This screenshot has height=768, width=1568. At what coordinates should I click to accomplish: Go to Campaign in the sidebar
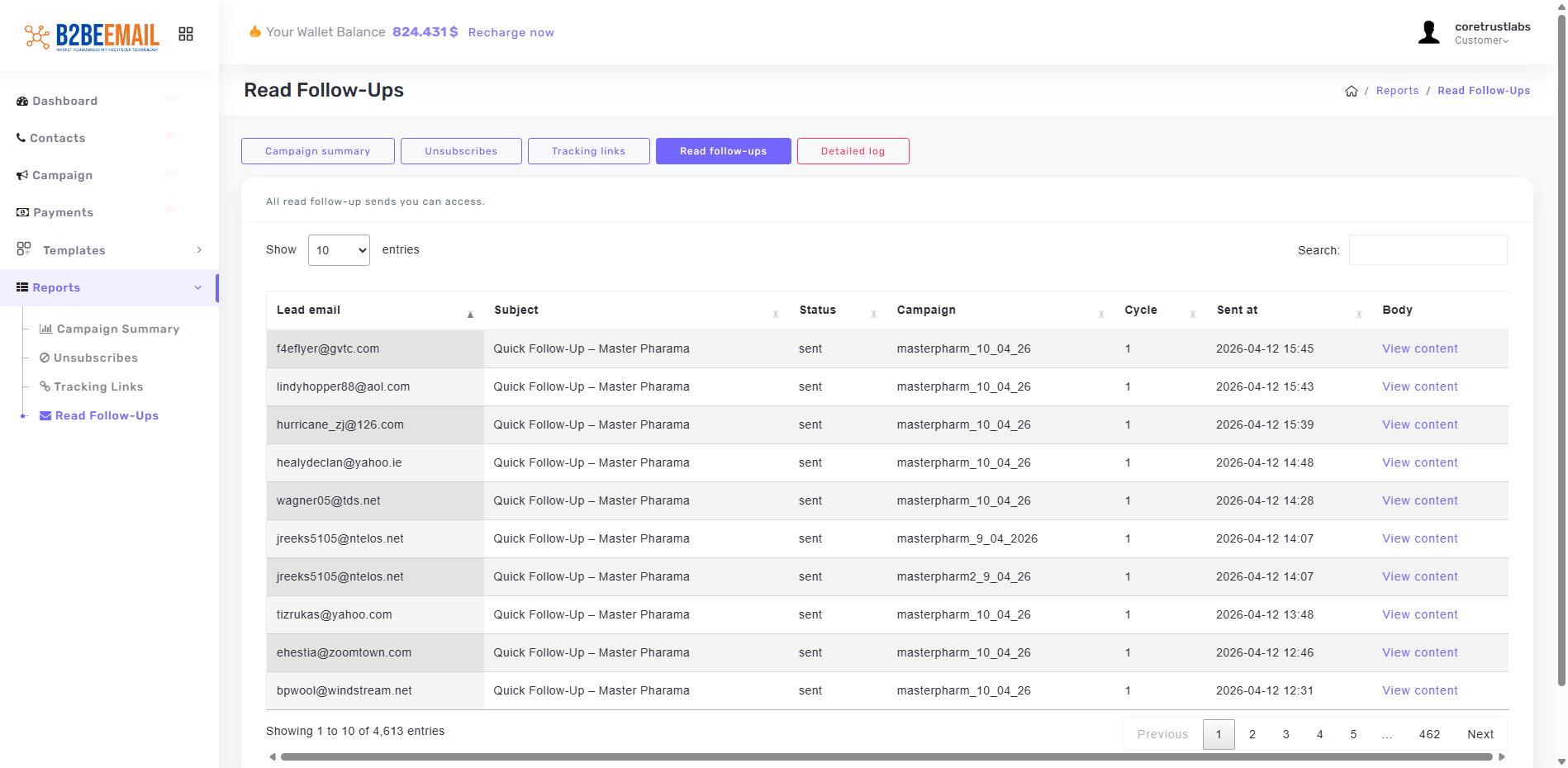pyautogui.click(x=62, y=175)
